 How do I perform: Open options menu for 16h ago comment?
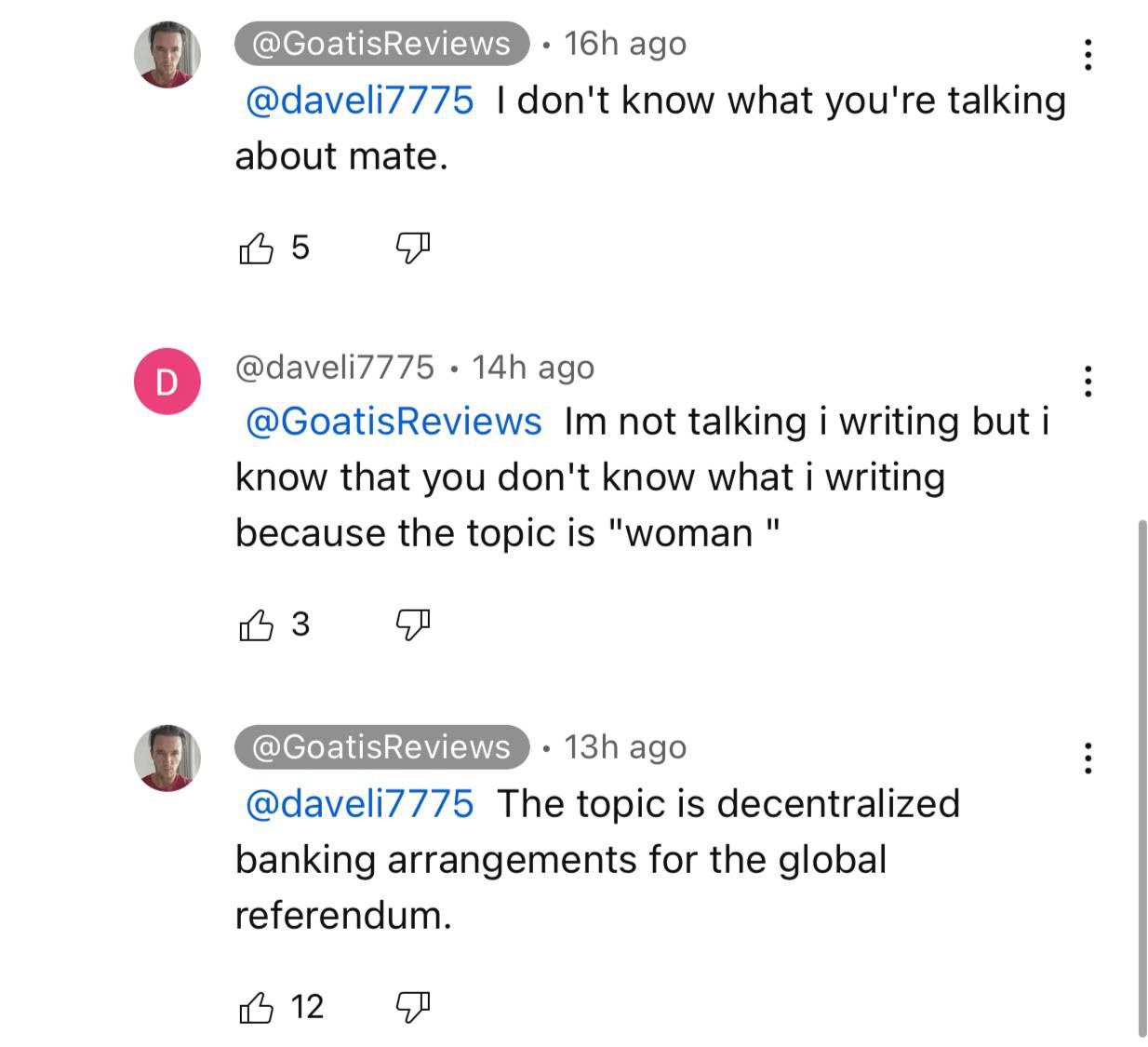[x=1087, y=55]
